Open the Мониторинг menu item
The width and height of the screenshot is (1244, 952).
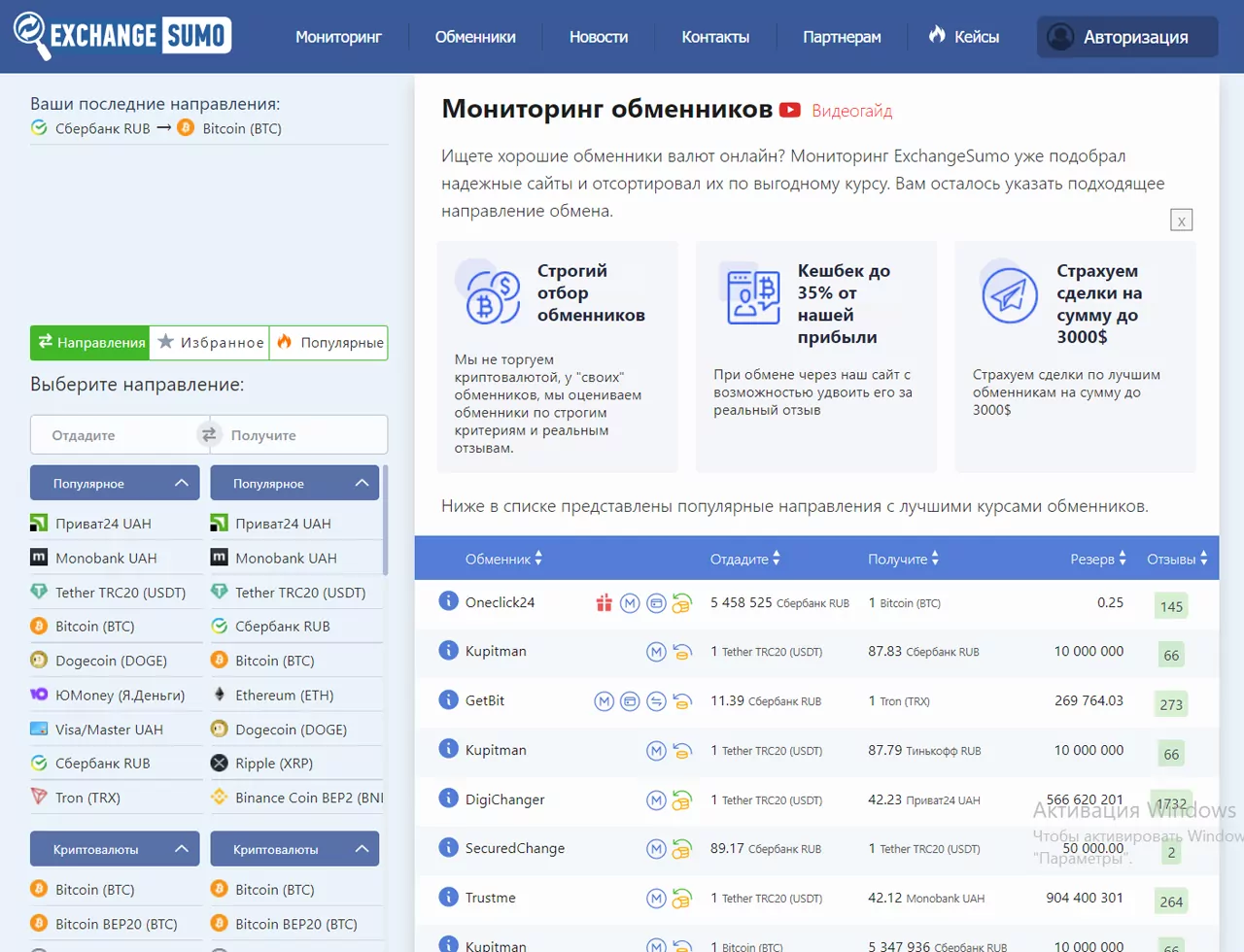[x=338, y=37]
